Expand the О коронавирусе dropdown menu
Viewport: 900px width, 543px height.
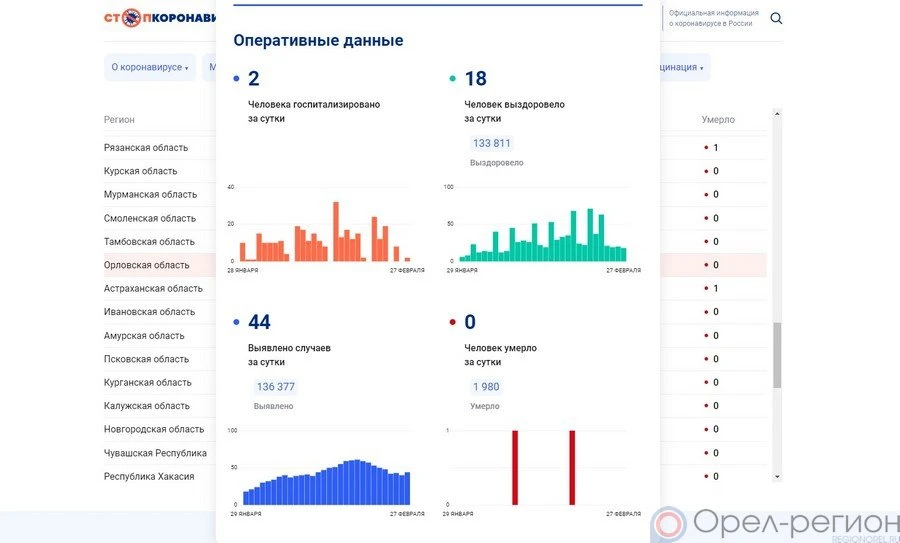click(x=150, y=68)
